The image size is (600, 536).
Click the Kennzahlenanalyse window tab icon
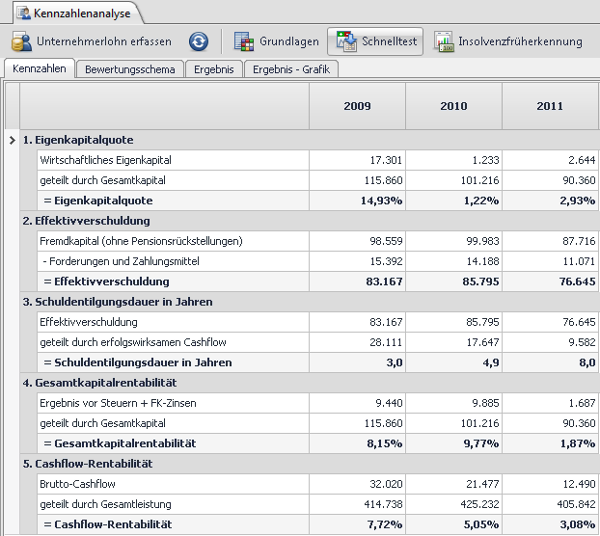(x=24, y=13)
